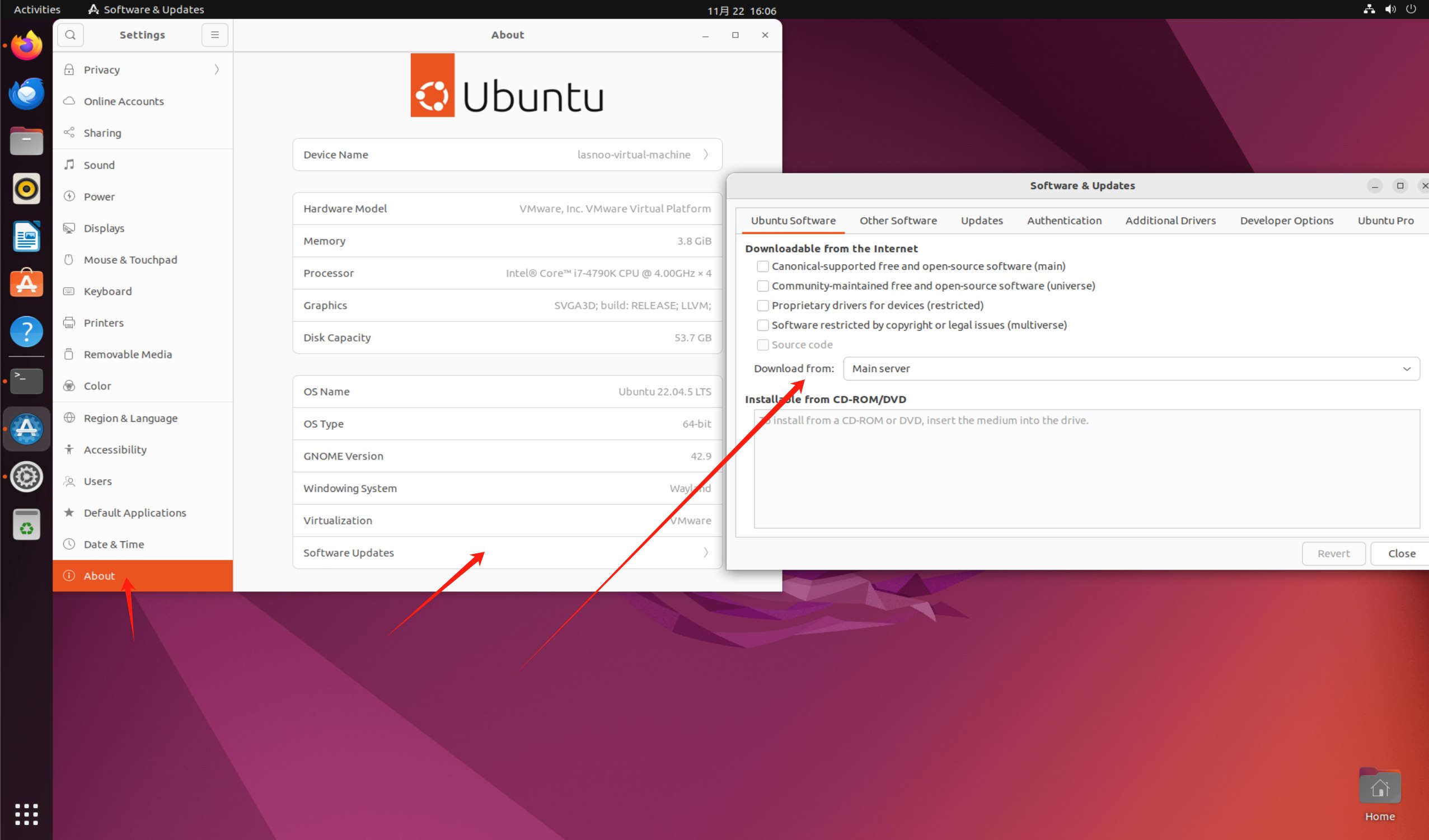Image resolution: width=1429 pixels, height=840 pixels.
Task: Enable Canonical-supported software (main) checkbox
Action: [x=763, y=266]
